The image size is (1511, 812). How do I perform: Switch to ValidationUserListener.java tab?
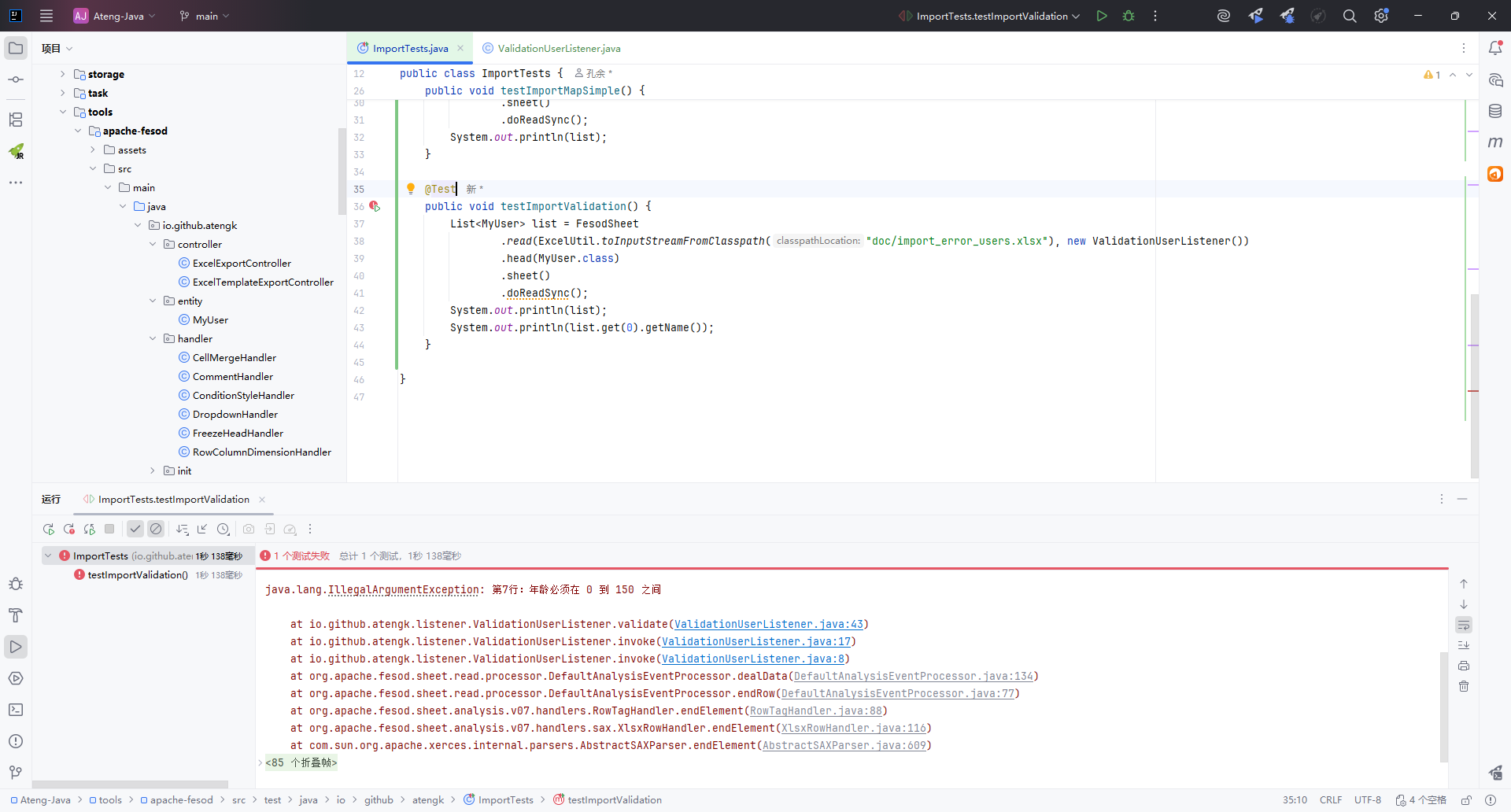[559, 49]
